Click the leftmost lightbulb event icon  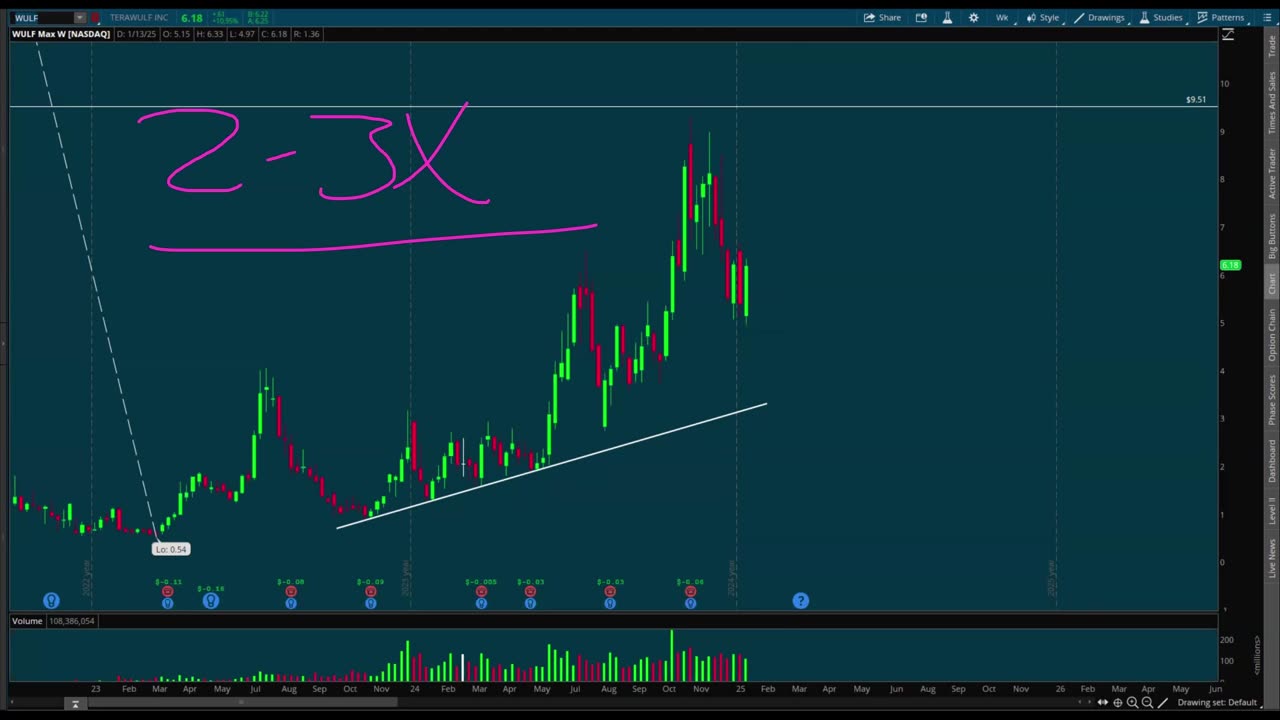tap(51, 600)
